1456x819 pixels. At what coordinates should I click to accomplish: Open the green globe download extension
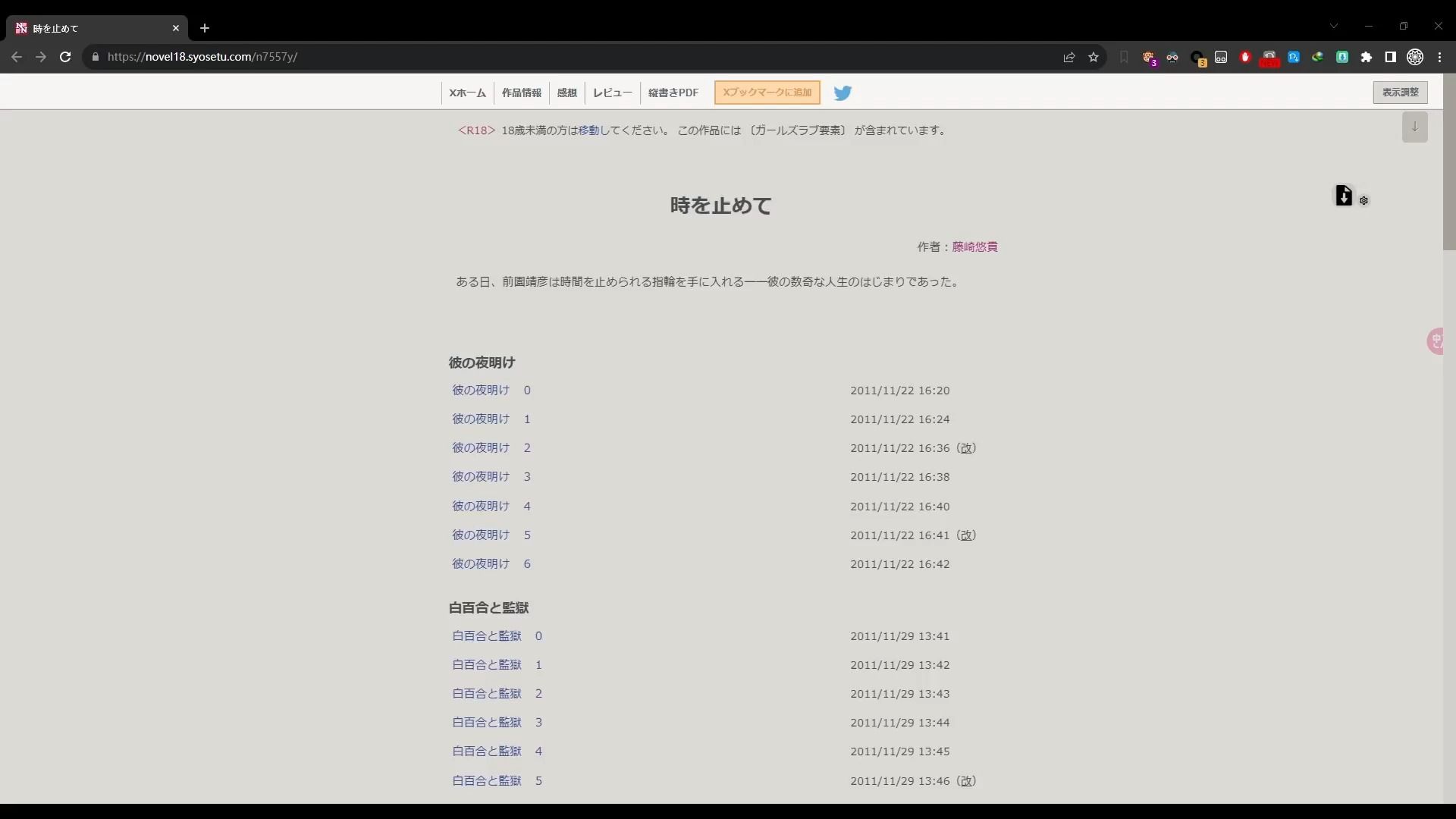tap(1318, 57)
